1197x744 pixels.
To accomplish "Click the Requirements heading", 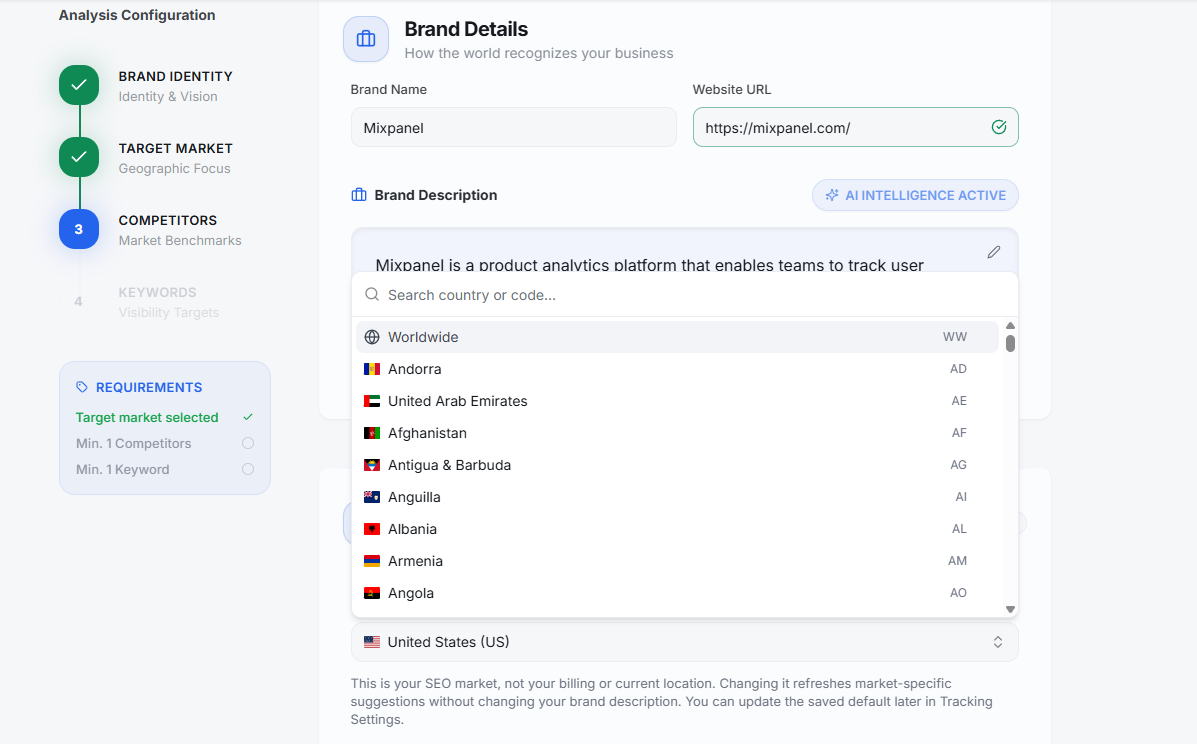I will coord(149,388).
